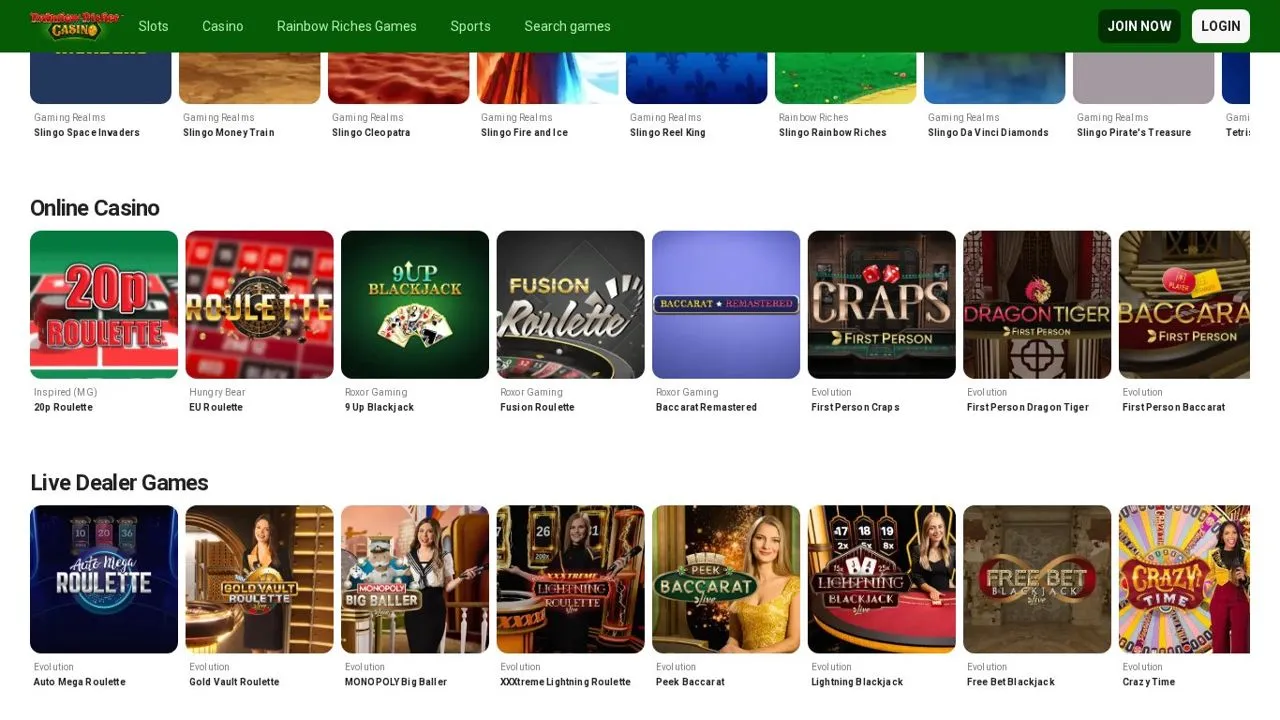Launch the Peek Baccarat live game

[726, 579]
